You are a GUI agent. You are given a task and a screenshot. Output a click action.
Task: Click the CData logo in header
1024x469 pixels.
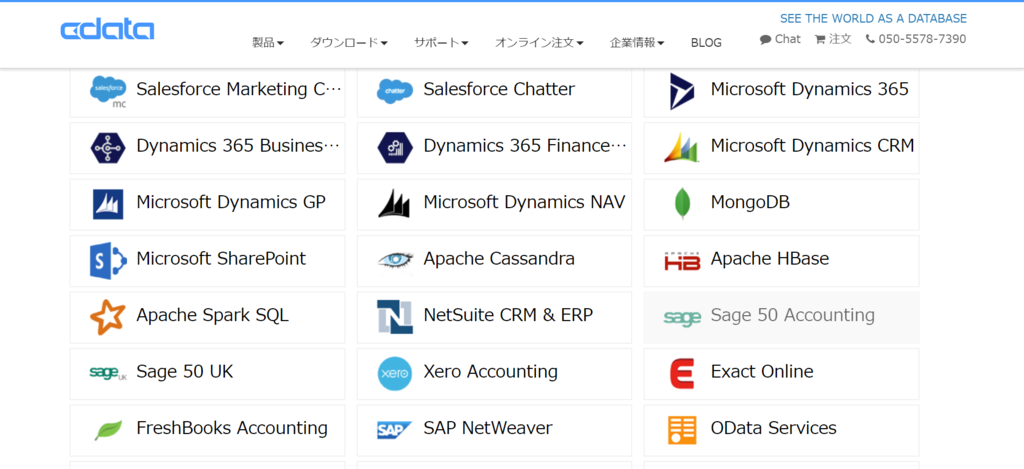click(107, 30)
